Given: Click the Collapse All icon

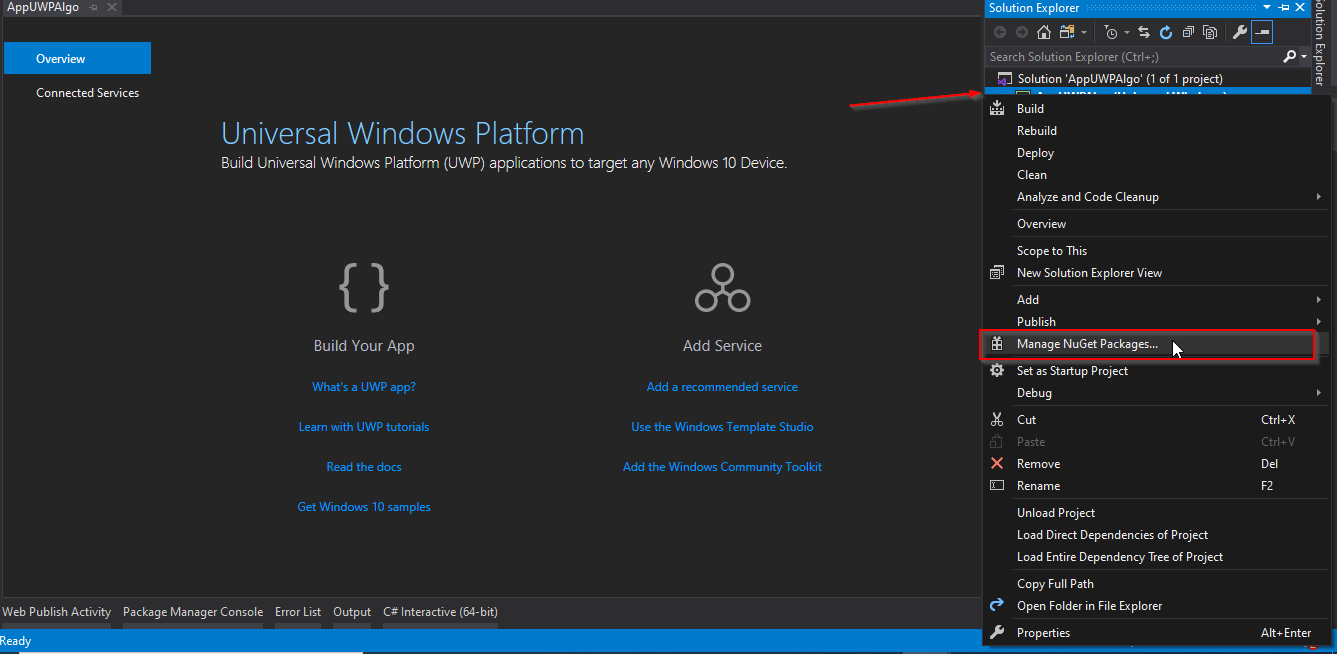Looking at the screenshot, I should click(x=1188, y=32).
